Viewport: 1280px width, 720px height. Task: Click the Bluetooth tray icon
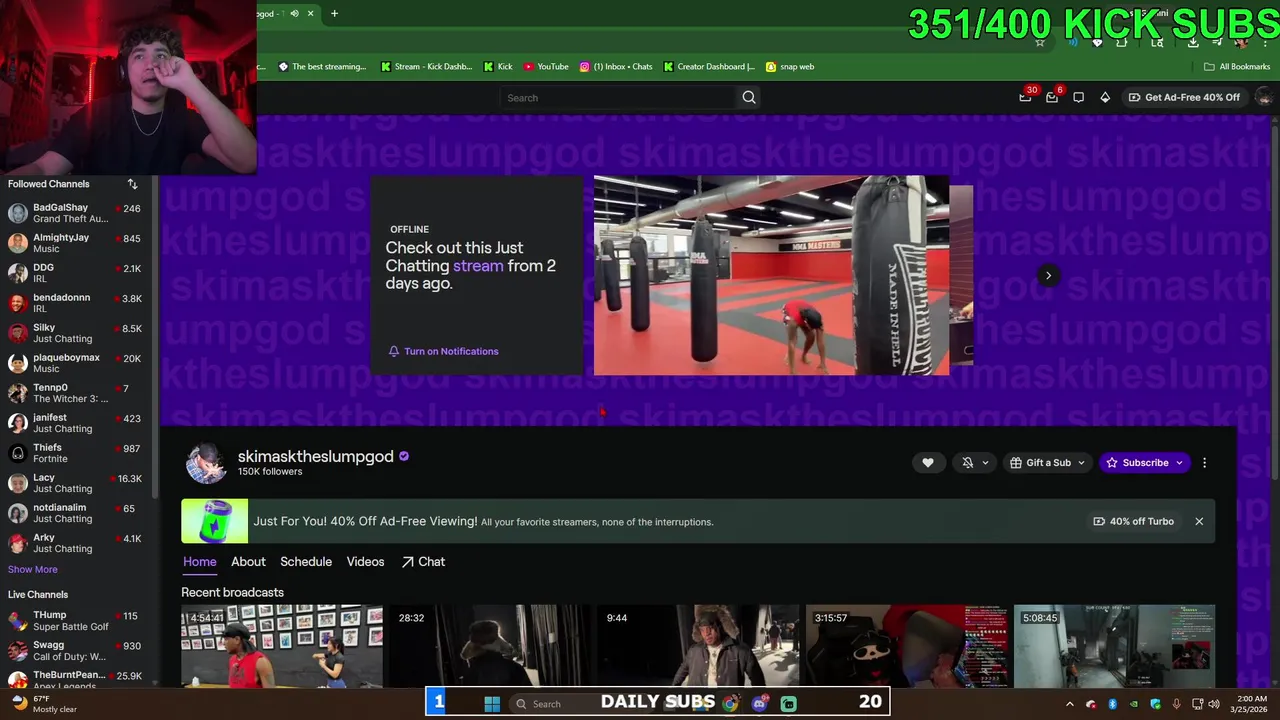(x=1112, y=704)
